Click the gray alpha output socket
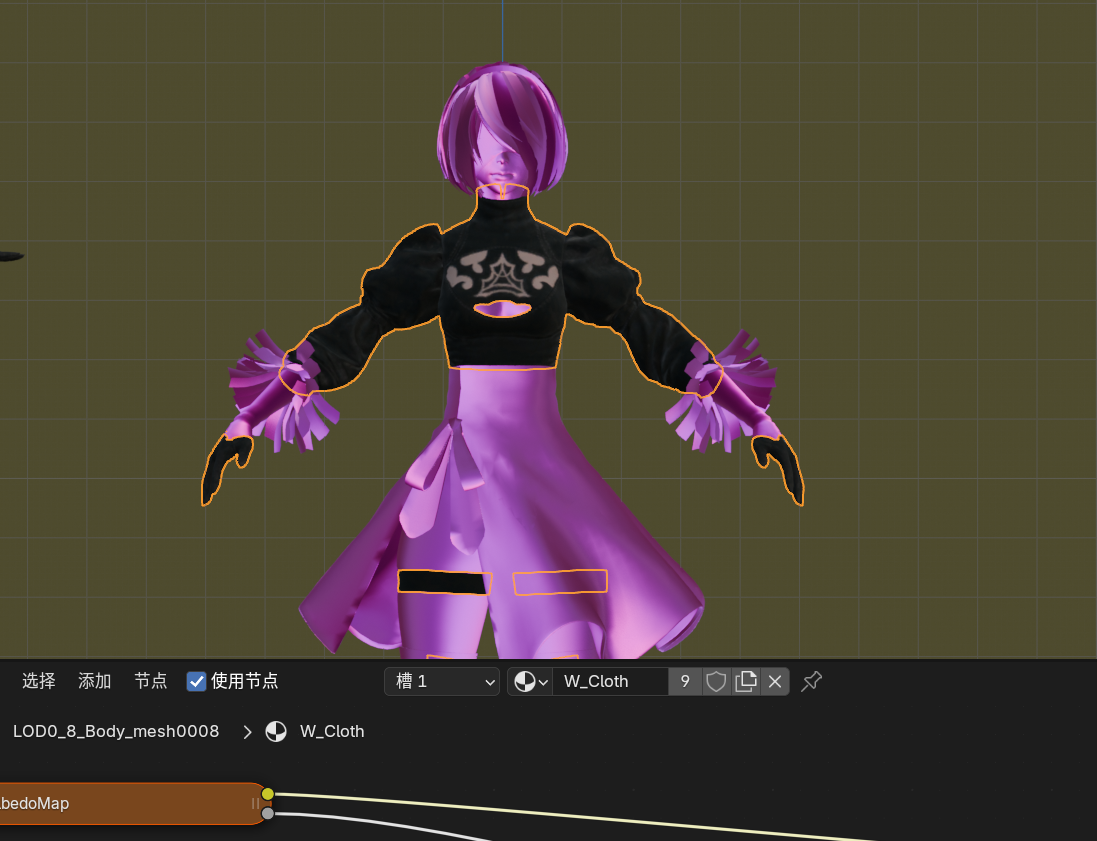1097x841 pixels. (x=268, y=814)
